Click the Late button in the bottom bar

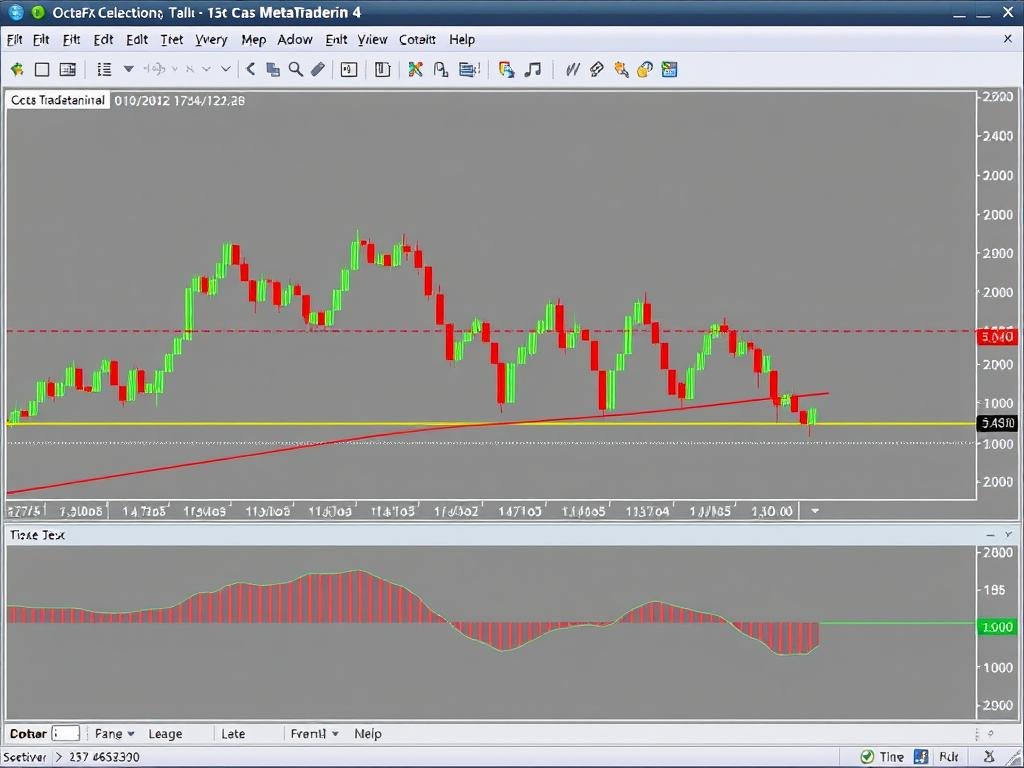234,733
